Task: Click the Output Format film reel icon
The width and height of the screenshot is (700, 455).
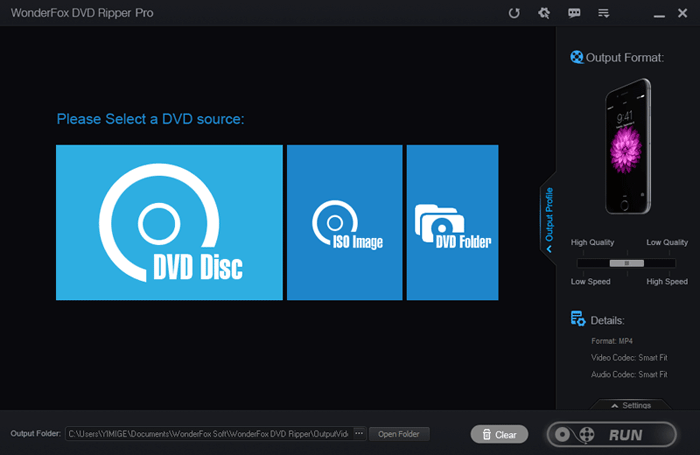Action: click(576, 57)
